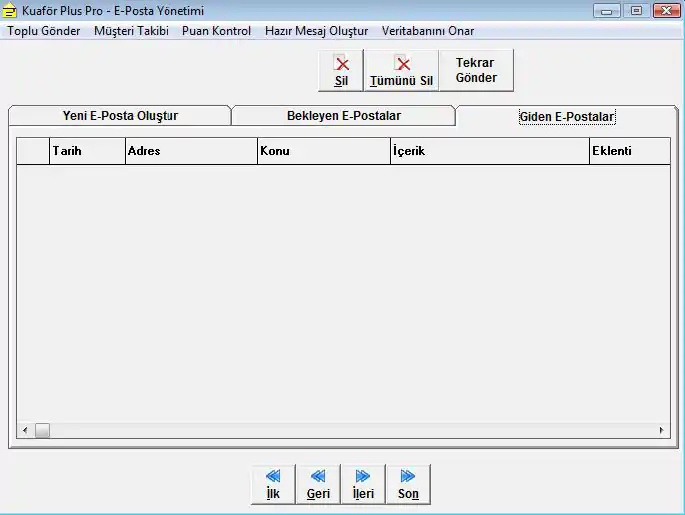Select the Giden E-Postalar tab
Image resolution: width=685 pixels, height=515 pixels.
pyautogui.click(x=566, y=117)
